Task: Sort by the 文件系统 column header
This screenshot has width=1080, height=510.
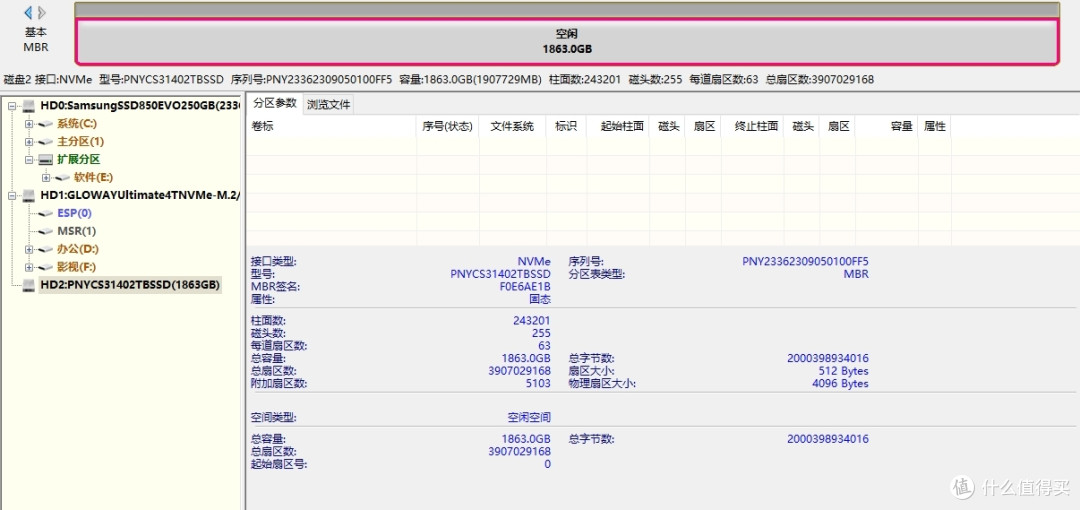Action: [512, 126]
